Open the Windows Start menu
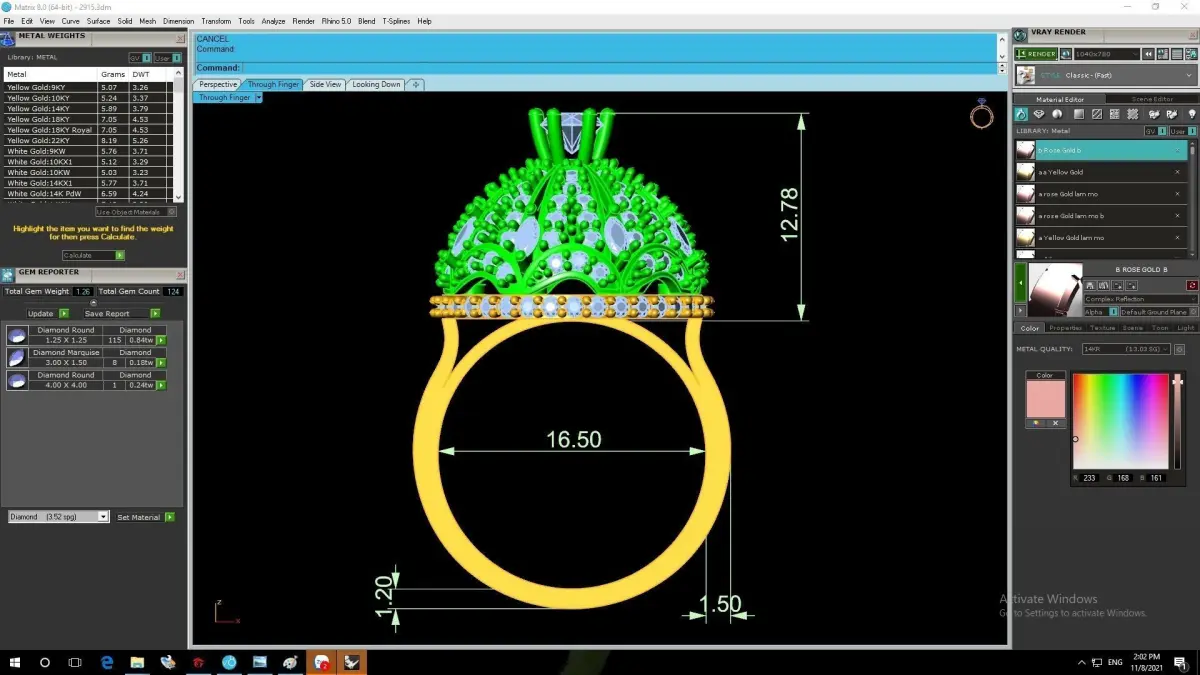The image size is (1200, 675). [x=14, y=662]
